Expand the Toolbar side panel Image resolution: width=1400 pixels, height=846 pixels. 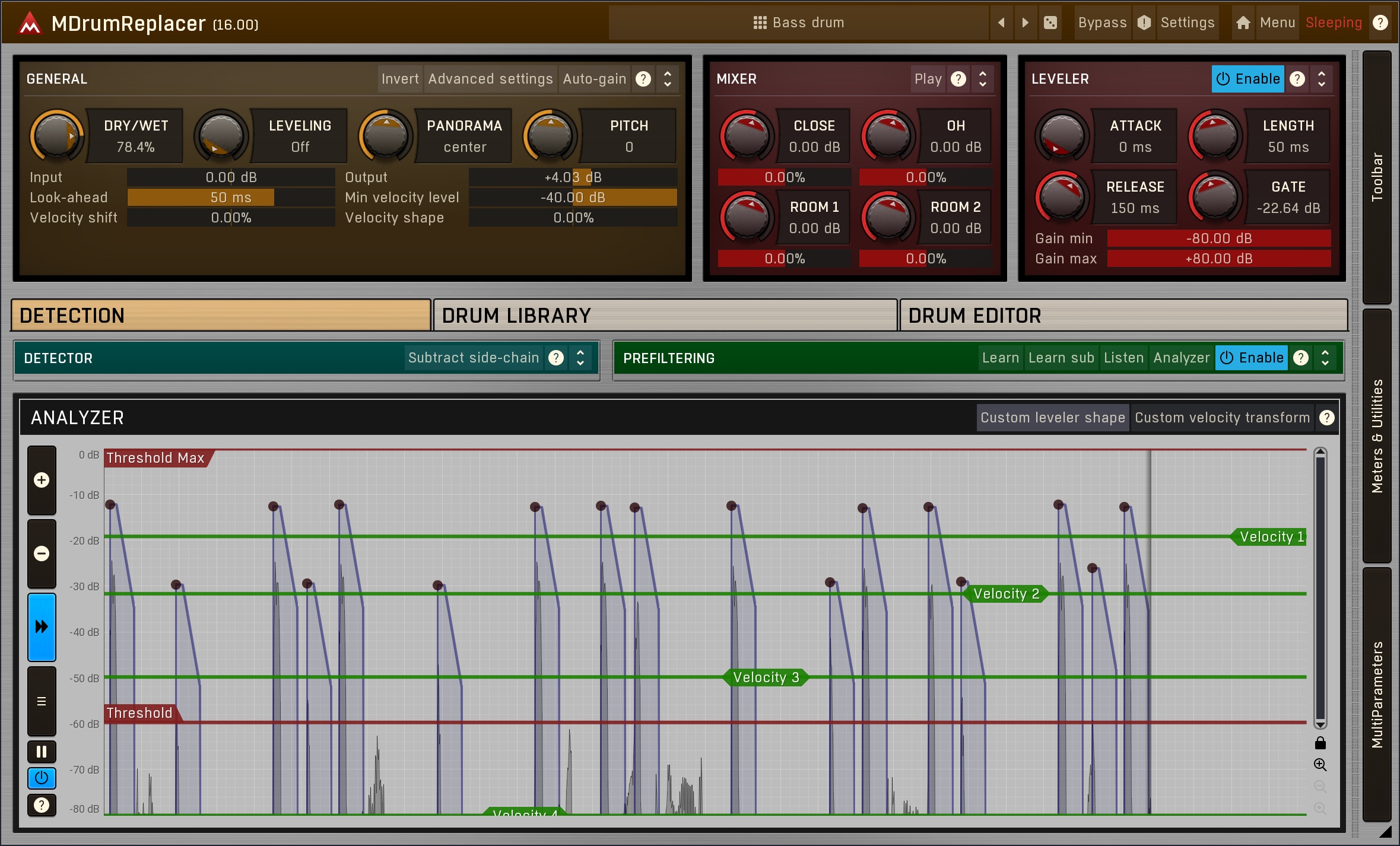coord(1377,177)
